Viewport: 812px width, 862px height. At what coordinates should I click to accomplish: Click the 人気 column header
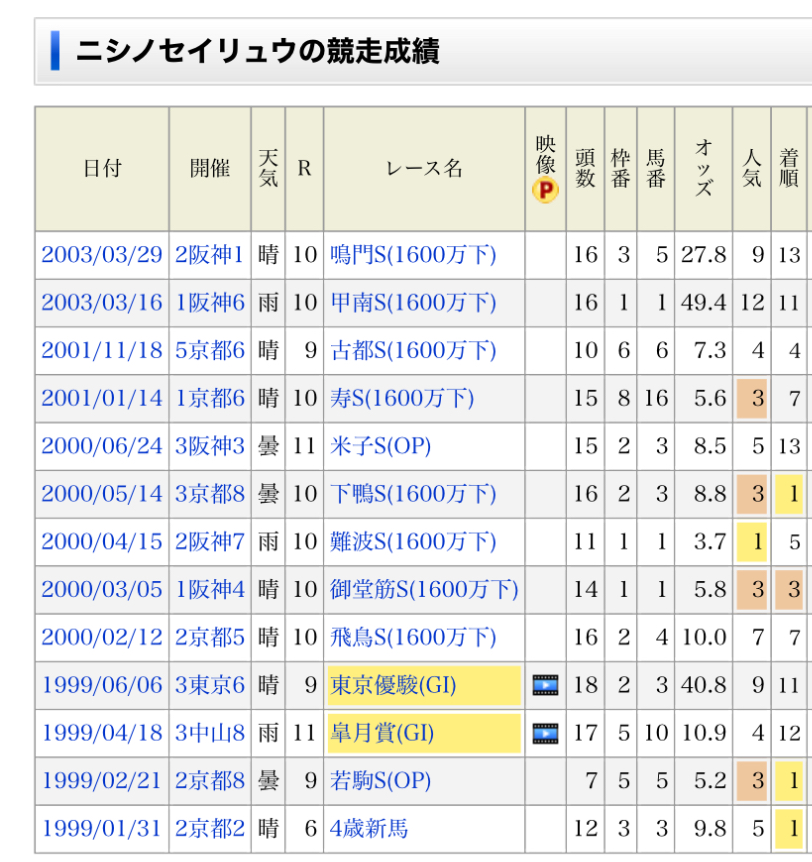coord(752,168)
